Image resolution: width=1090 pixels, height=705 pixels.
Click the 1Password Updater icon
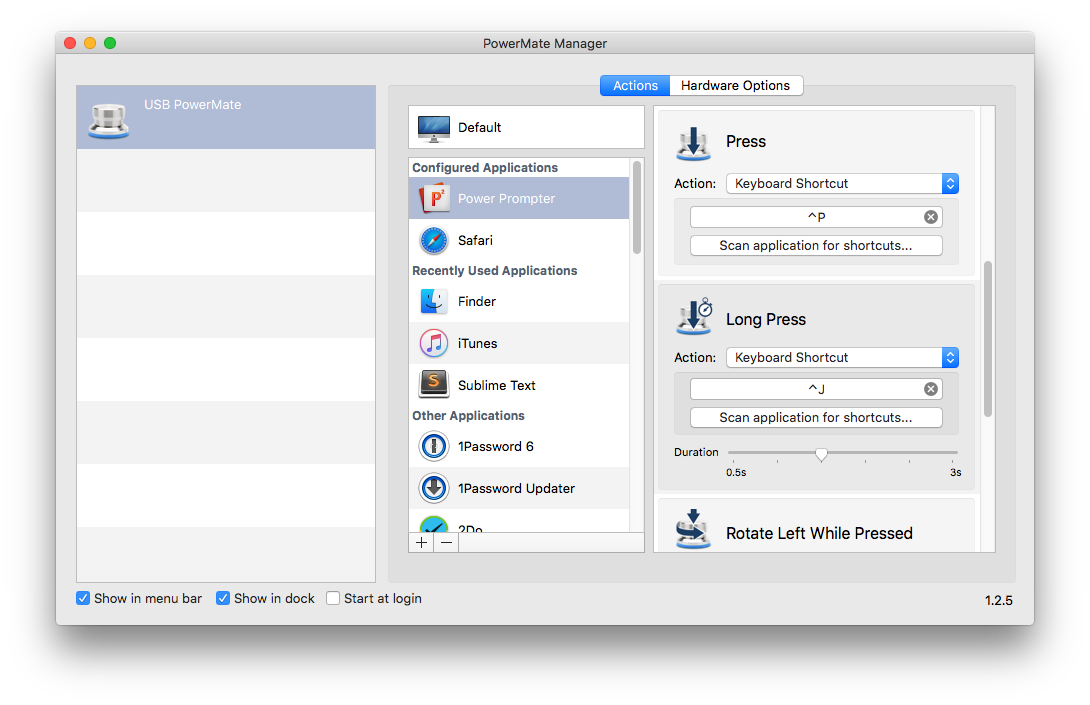(434, 488)
